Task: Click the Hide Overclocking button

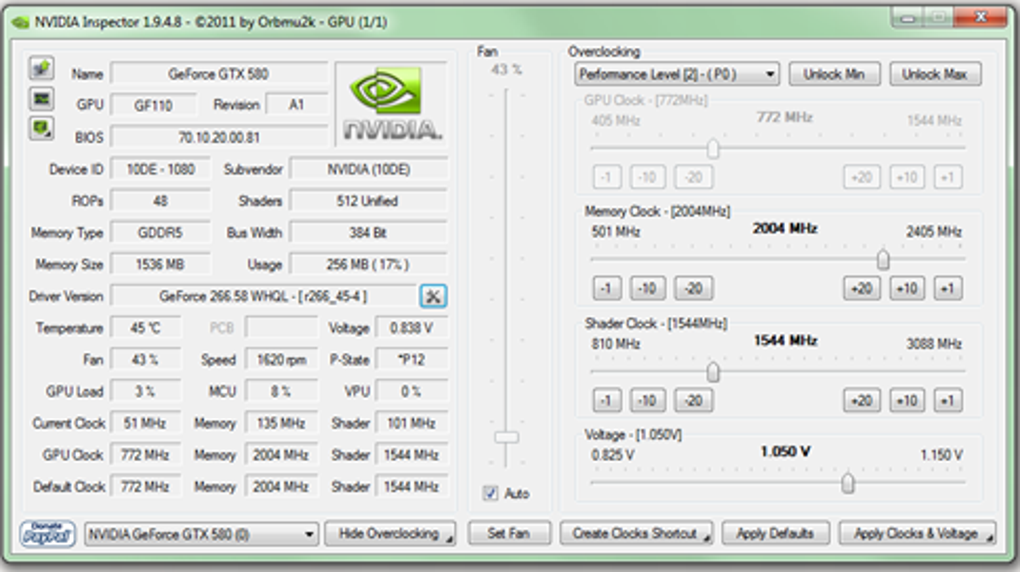Action: click(x=390, y=534)
